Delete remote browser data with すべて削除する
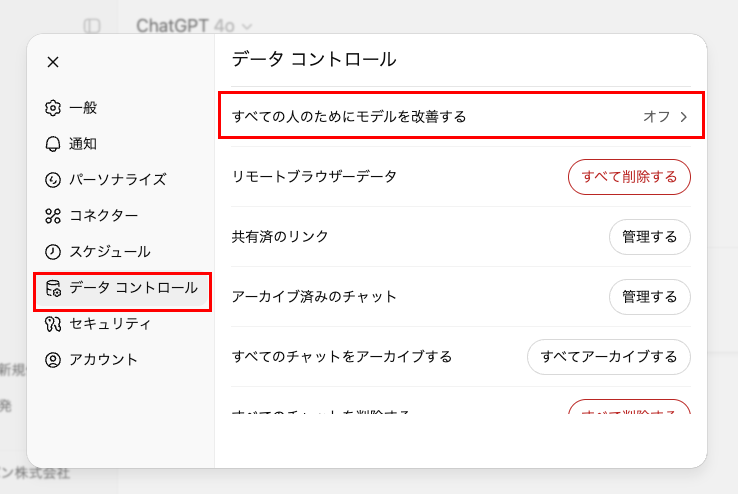The width and height of the screenshot is (738, 494). tap(629, 177)
